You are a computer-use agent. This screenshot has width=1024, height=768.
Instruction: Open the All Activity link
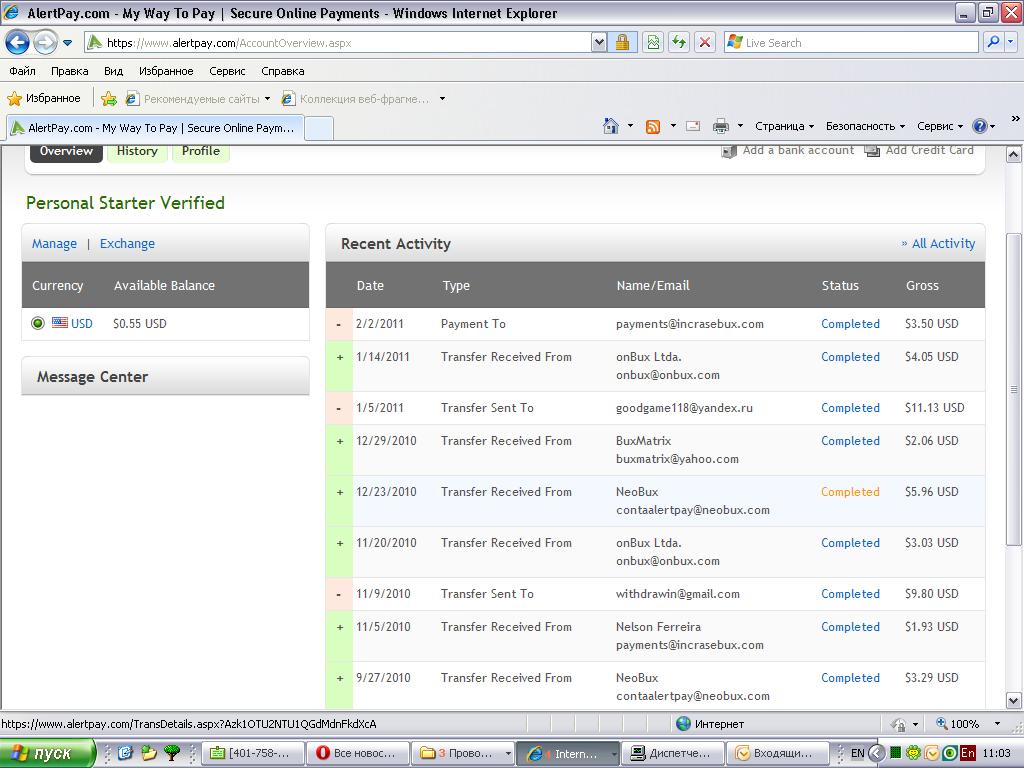[943, 244]
